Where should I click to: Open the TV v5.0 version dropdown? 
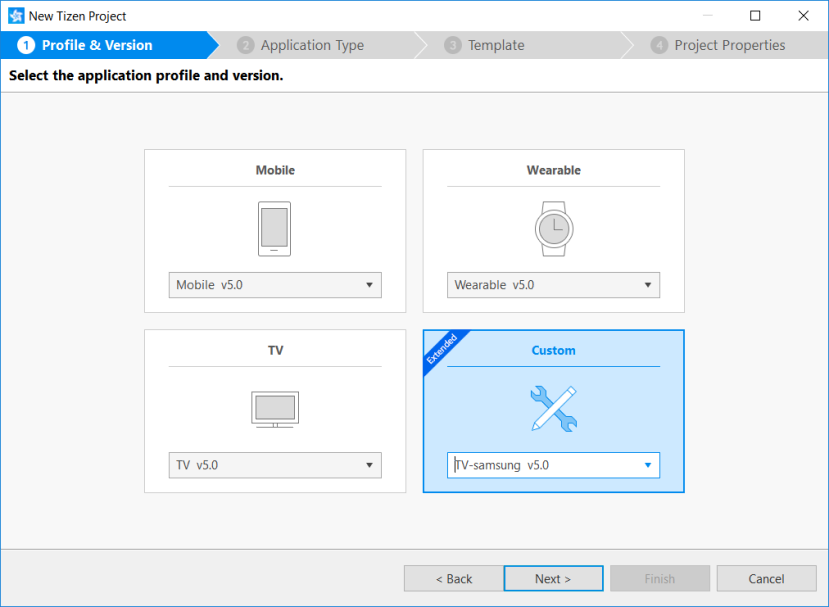pyautogui.click(x=370, y=465)
